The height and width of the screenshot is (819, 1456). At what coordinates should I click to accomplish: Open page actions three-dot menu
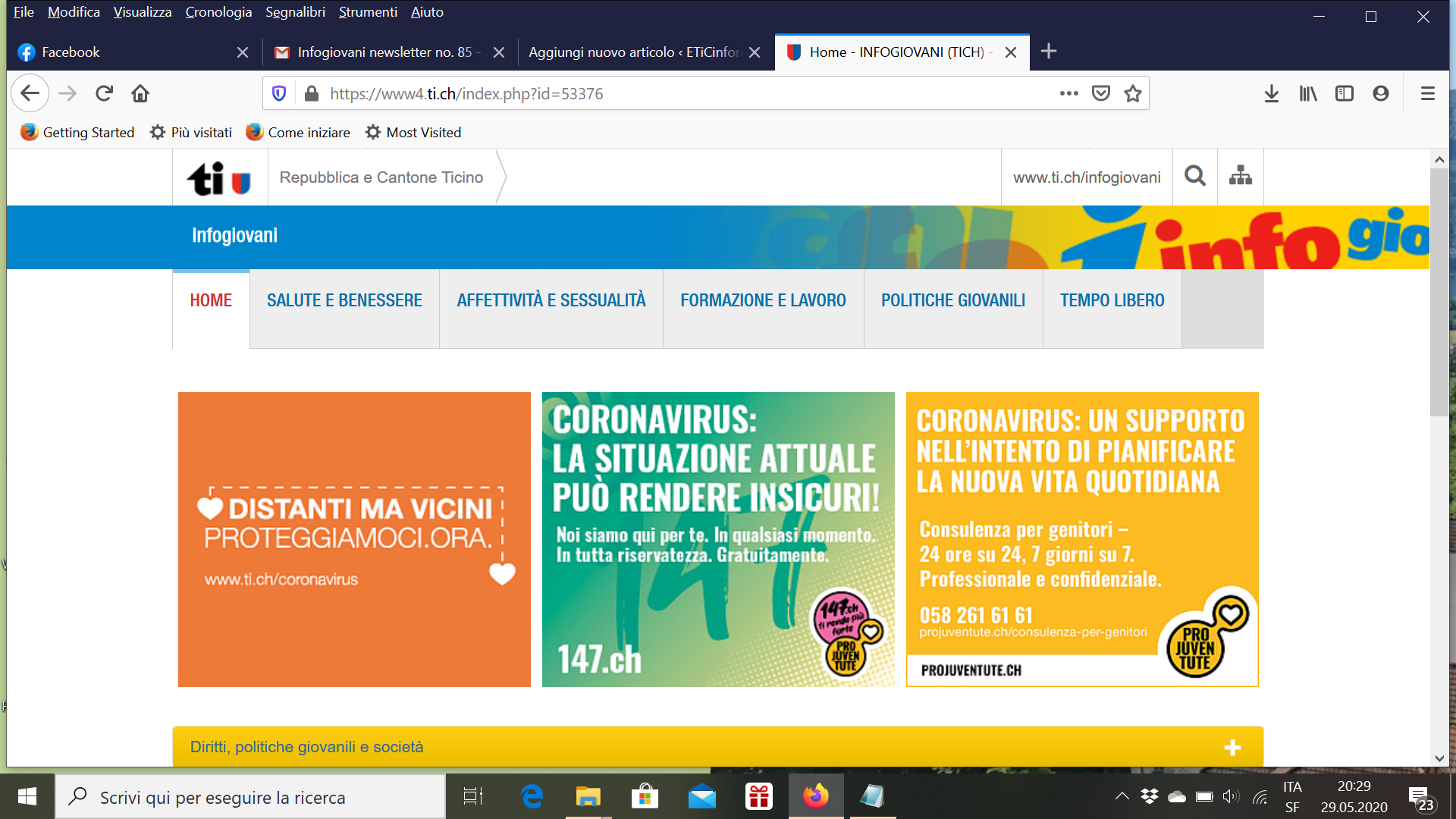1069,93
